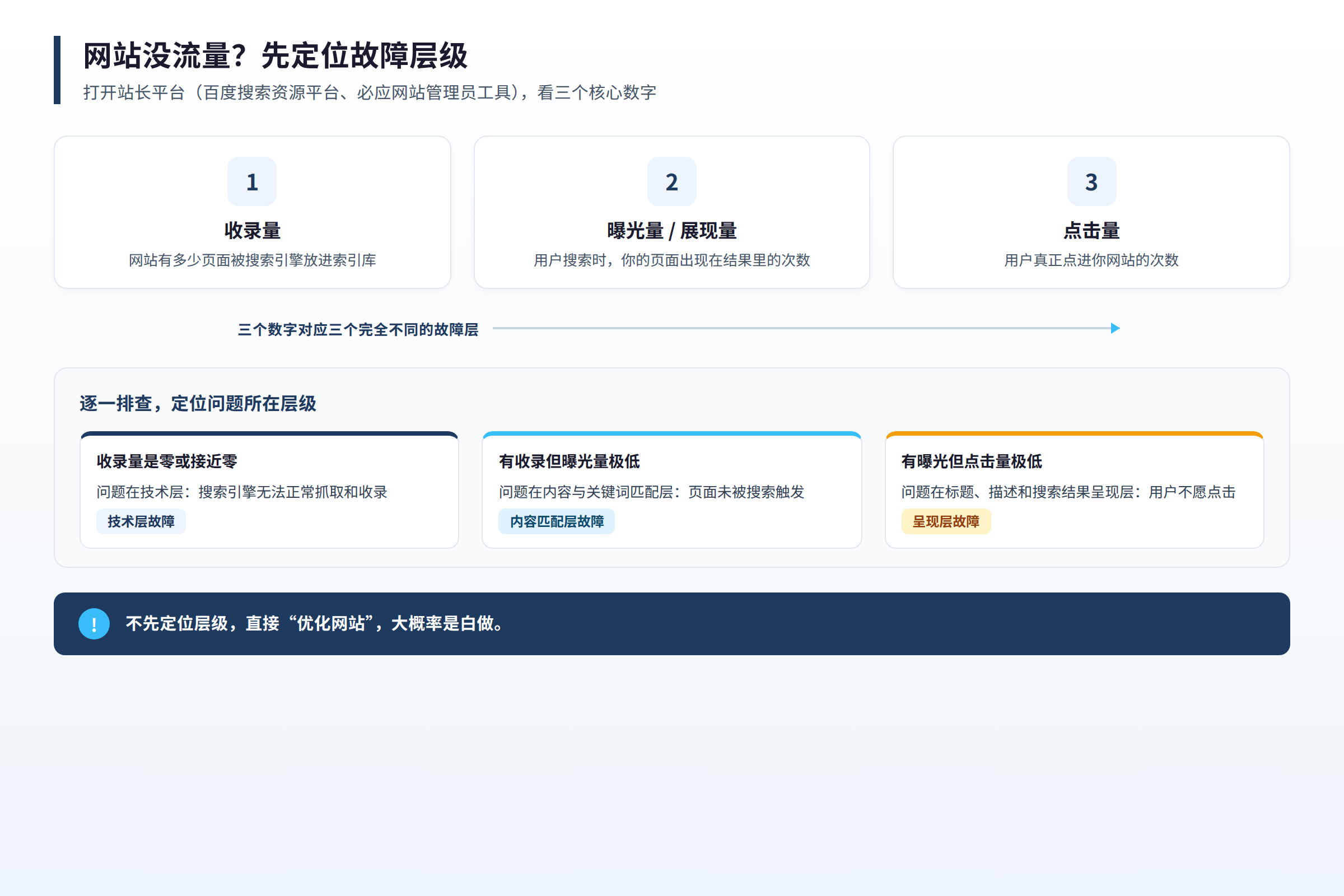Click the 技术层故障 tag
The width and height of the screenshot is (1344, 896).
(x=141, y=521)
